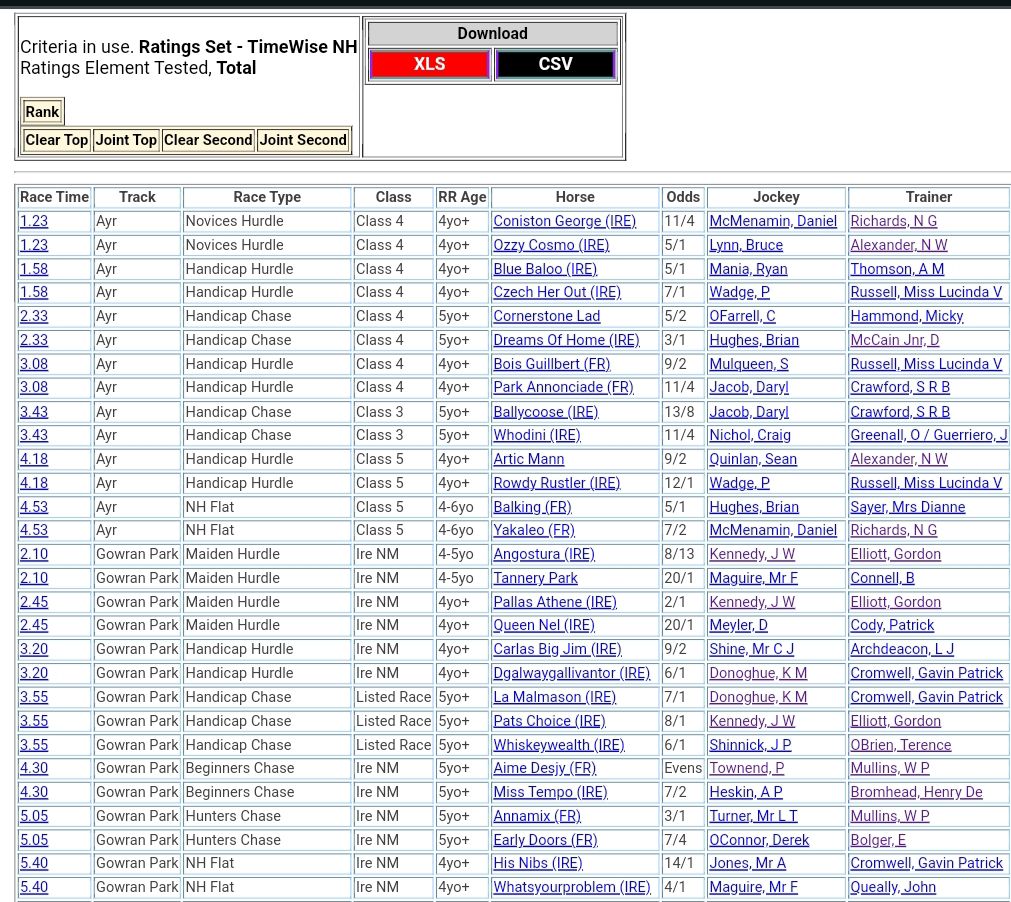Screen dimensions: 1011x902
Task: Download ratings as XLS file
Action: (x=429, y=64)
